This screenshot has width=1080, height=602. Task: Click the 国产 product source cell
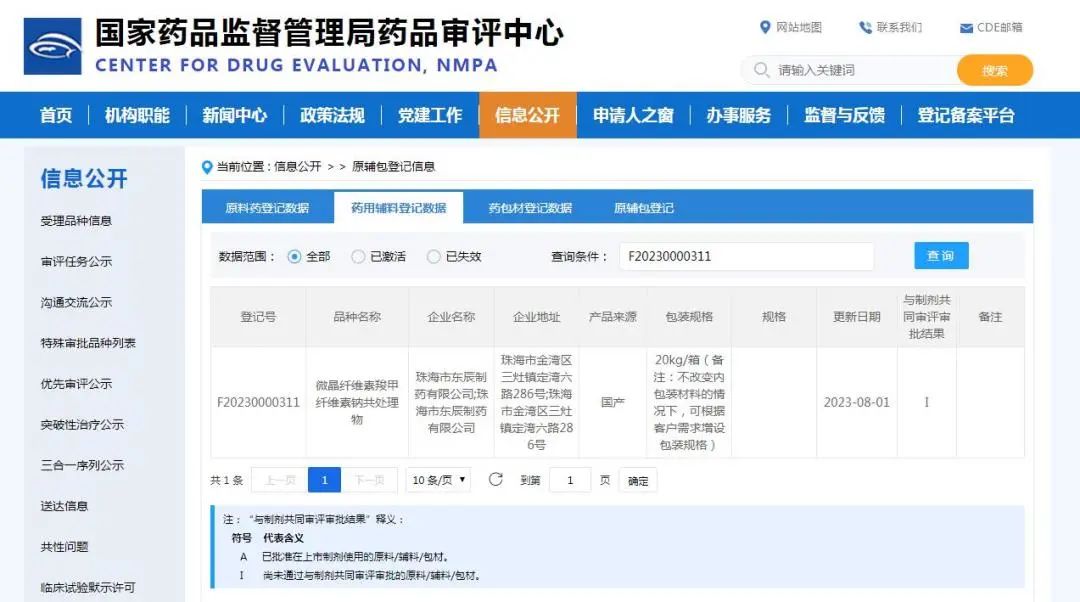(612, 402)
